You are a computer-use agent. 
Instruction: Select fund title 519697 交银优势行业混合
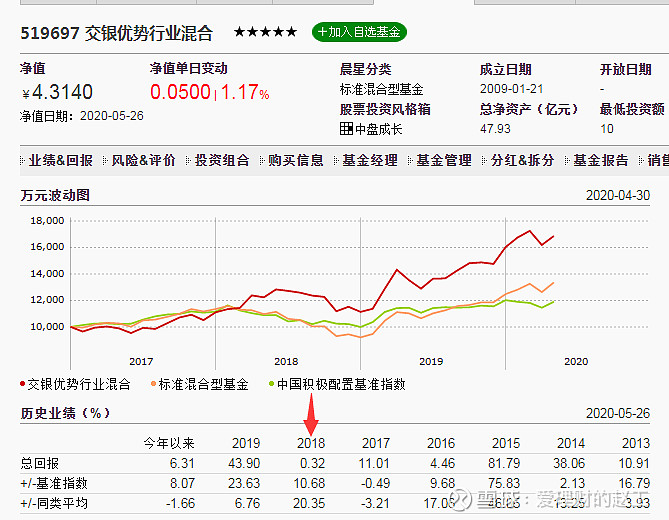(x=116, y=33)
